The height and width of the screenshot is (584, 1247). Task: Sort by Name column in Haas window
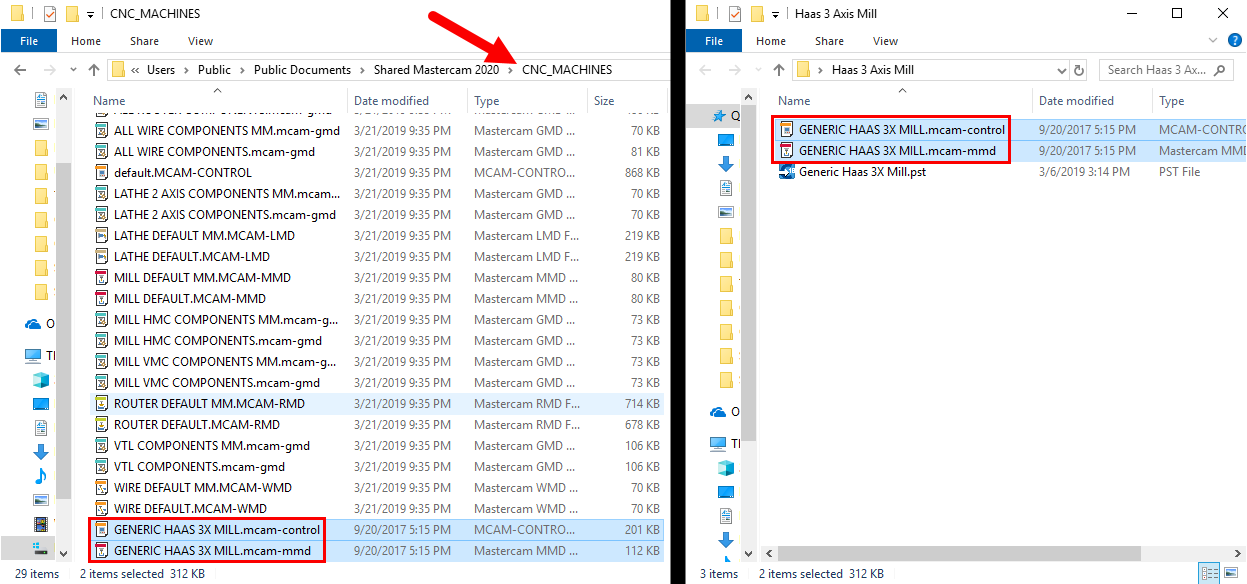point(795,101)
